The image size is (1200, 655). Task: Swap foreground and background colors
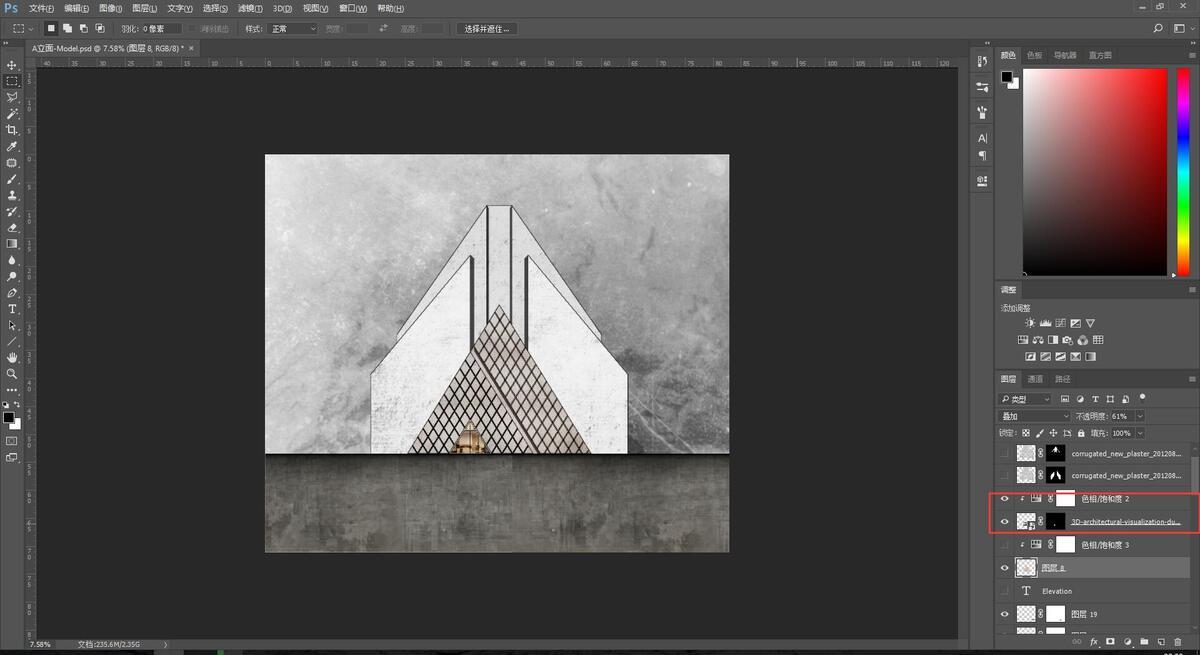18,405
